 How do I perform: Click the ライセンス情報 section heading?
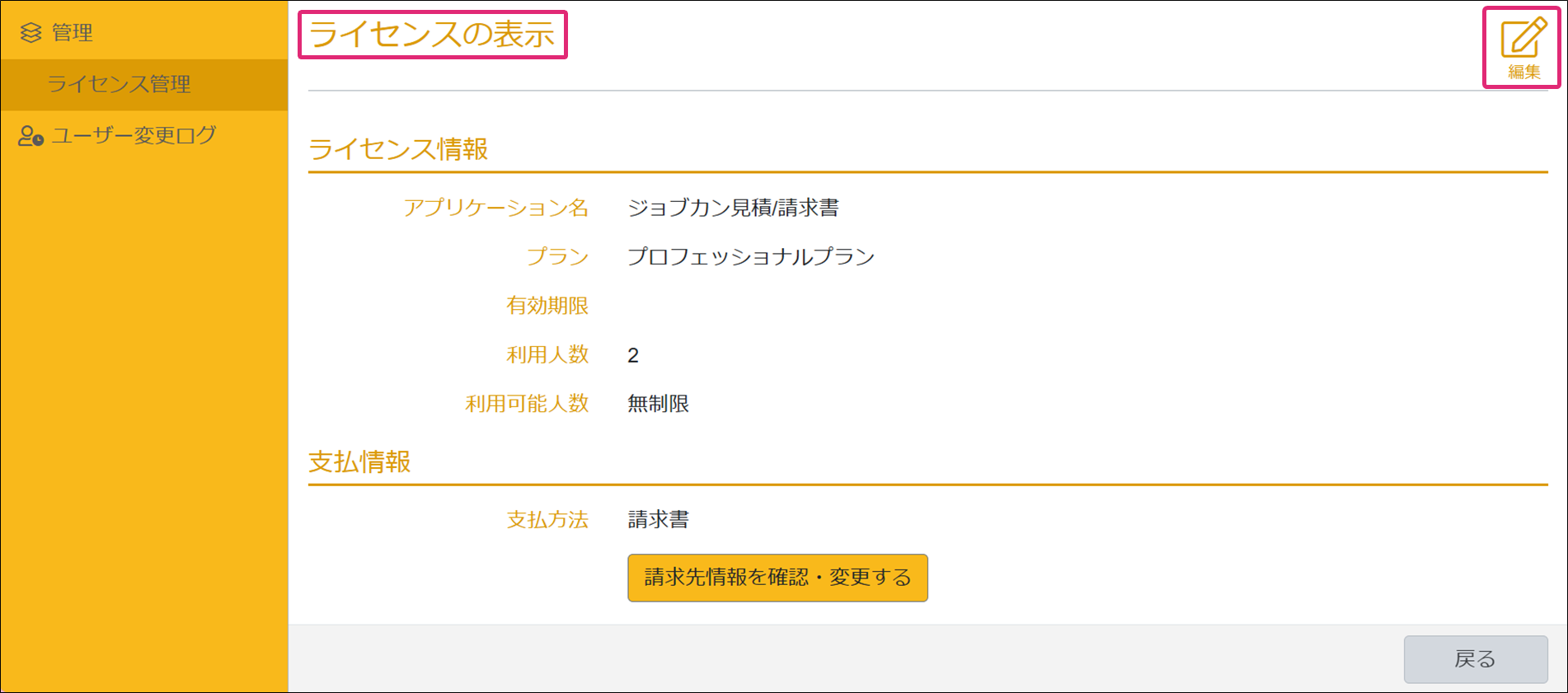[x=398, y=149]
